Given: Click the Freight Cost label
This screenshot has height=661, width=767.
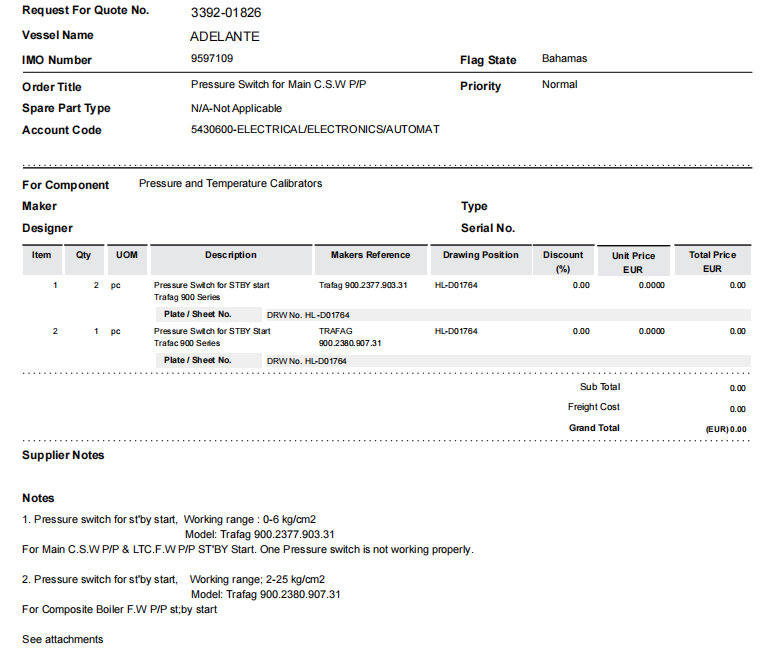Looking at the screenshot, I should (593, 407).
